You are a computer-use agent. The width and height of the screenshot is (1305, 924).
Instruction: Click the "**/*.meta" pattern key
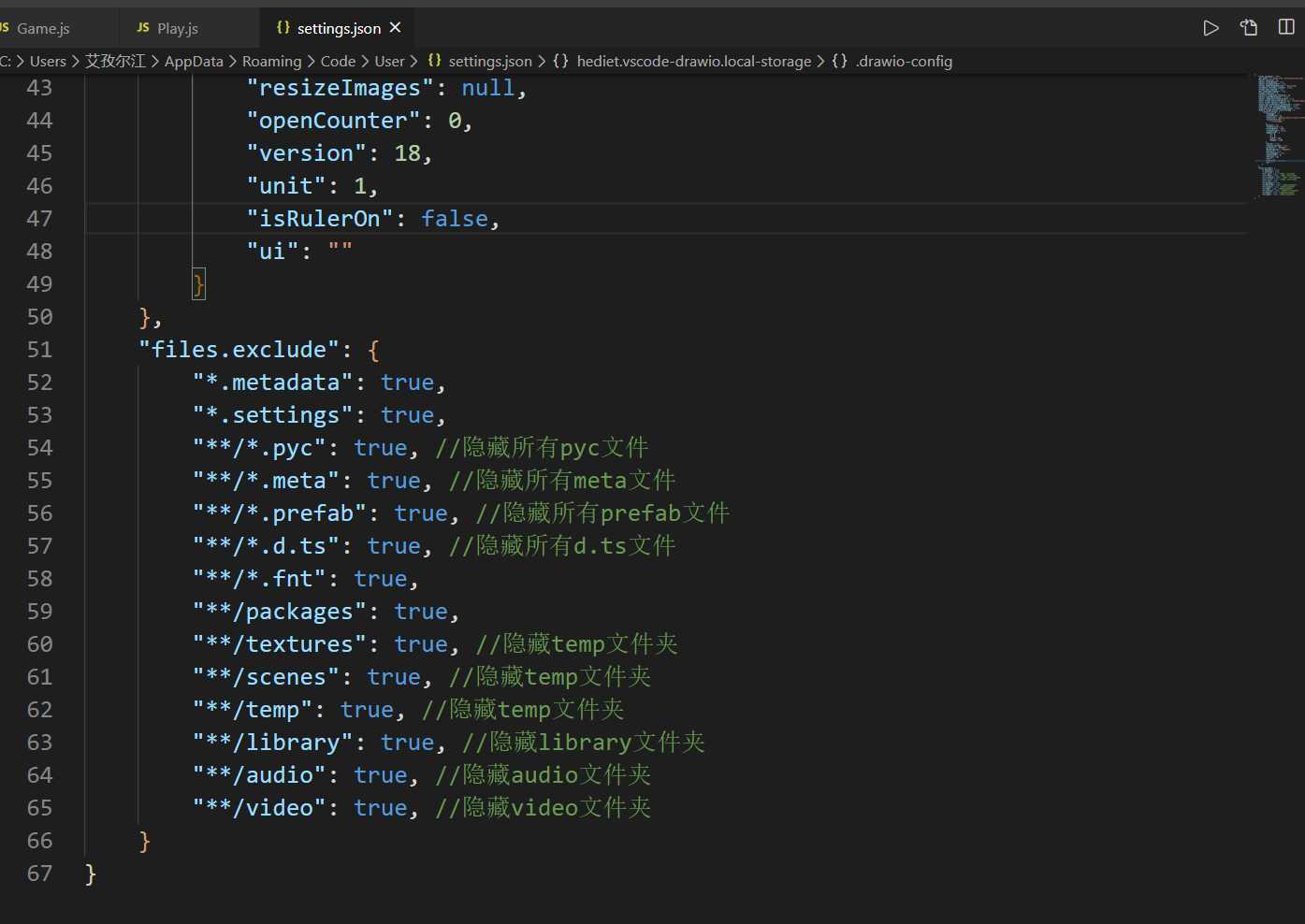point(267,481)
